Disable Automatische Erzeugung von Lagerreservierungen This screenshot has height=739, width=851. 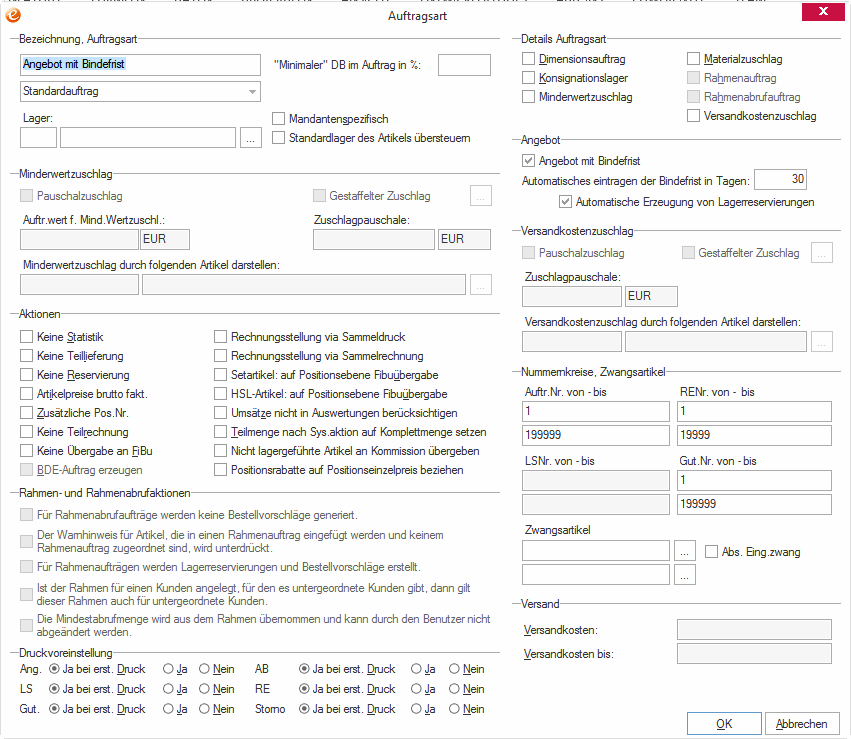pyautogui.click(x=565, y=202)
